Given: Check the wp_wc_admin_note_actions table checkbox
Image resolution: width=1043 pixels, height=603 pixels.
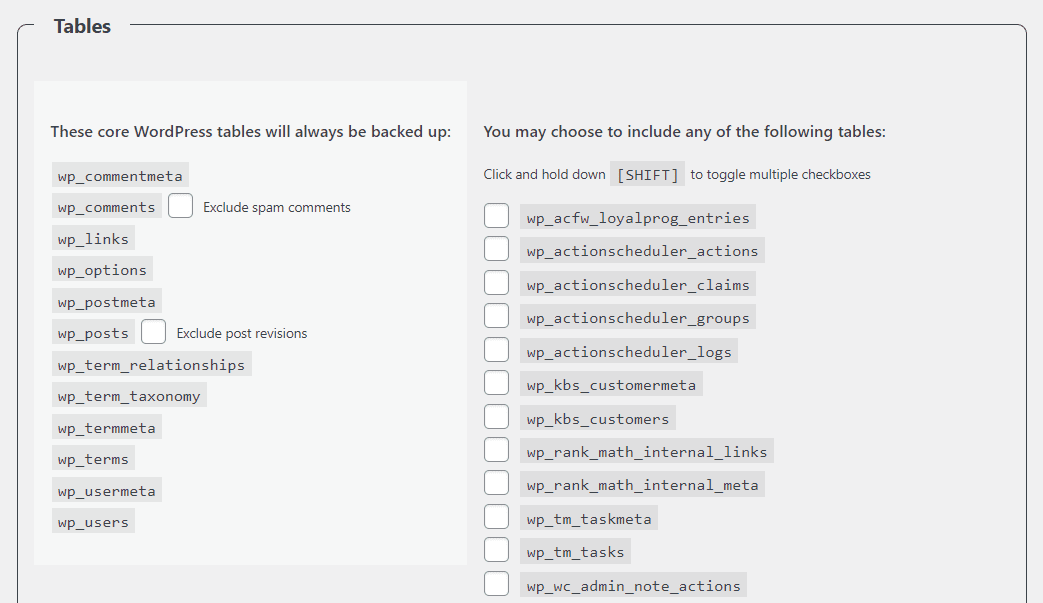Looking at the screenshot, I should coord(496,584).
